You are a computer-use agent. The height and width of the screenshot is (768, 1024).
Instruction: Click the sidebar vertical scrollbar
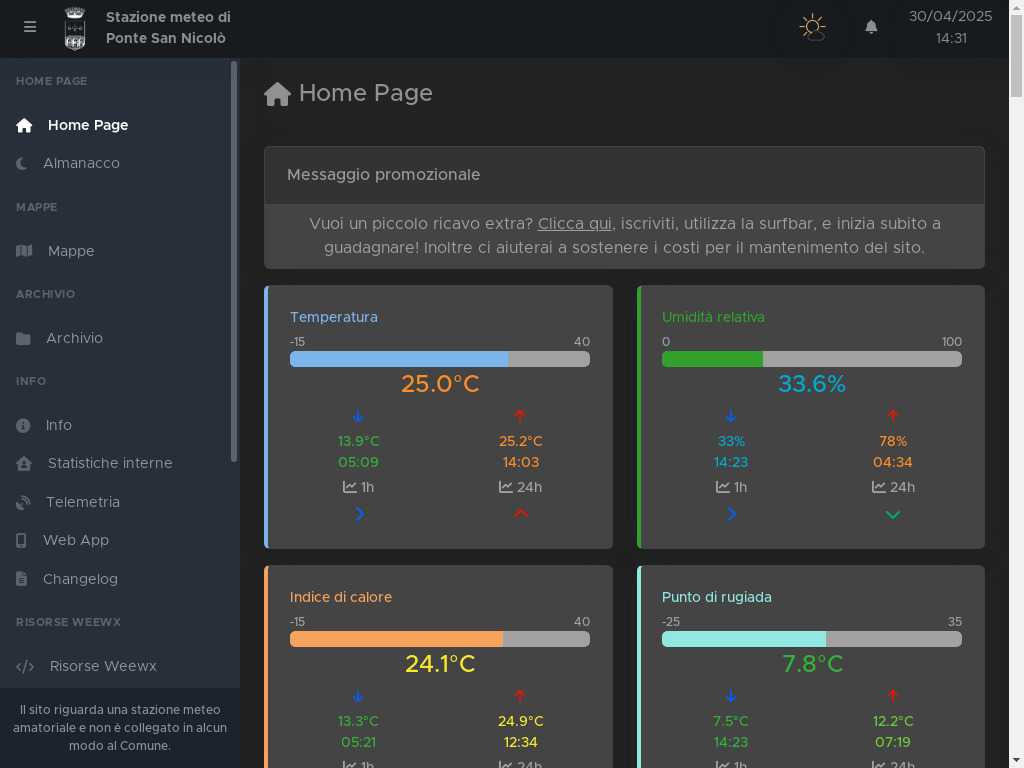pyautogui.click(x=234, y=261)
